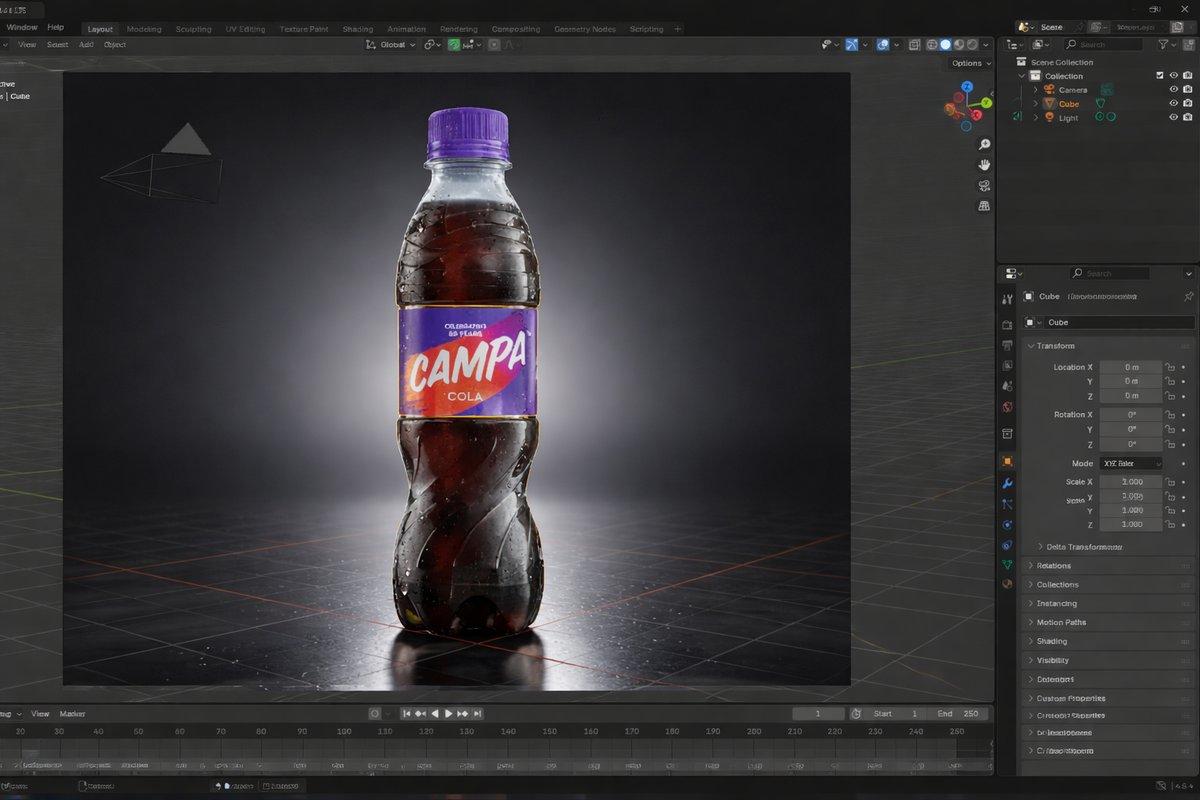Disable Light in renders via camera icon
1200x800 pixels.
pyautogui.click(x=1188, y=117)
